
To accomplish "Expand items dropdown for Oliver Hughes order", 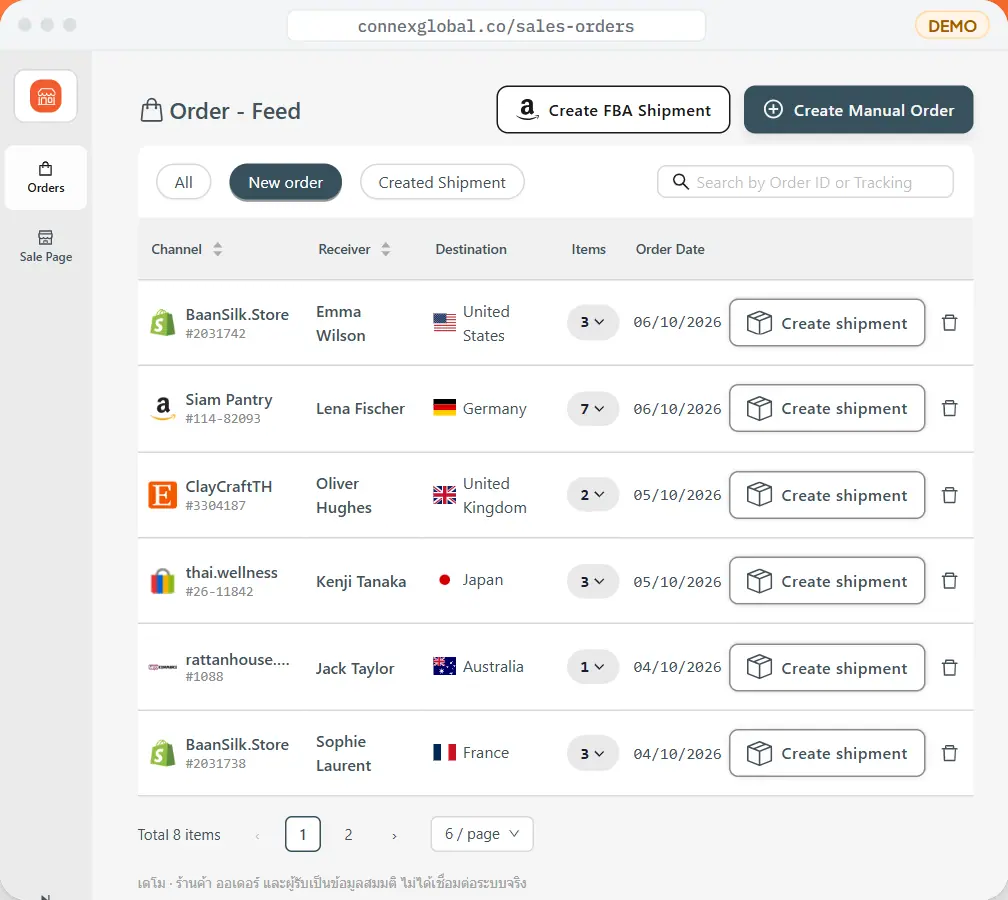I will pos(592,495).
